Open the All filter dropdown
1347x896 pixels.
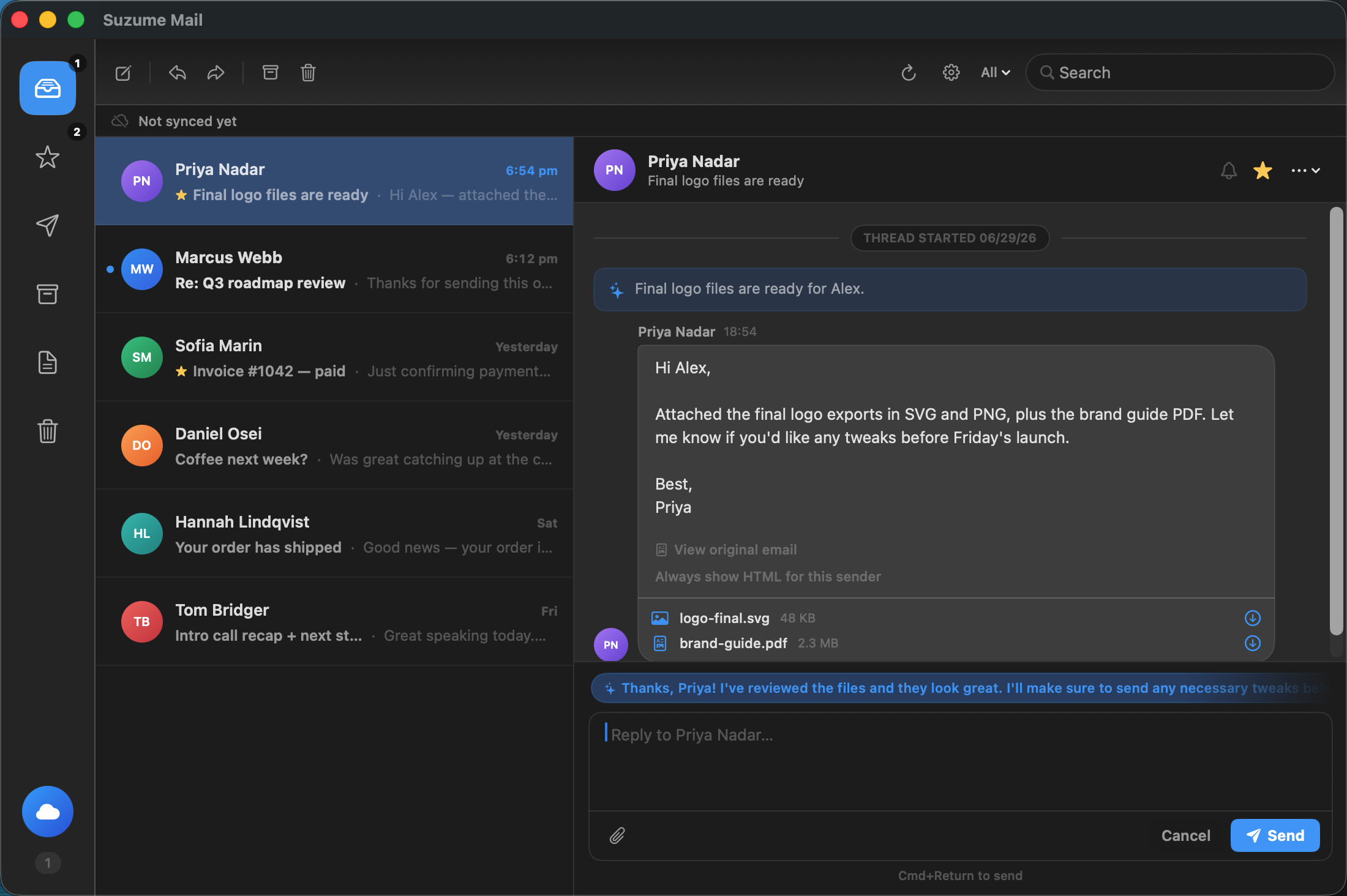(995, 72)
